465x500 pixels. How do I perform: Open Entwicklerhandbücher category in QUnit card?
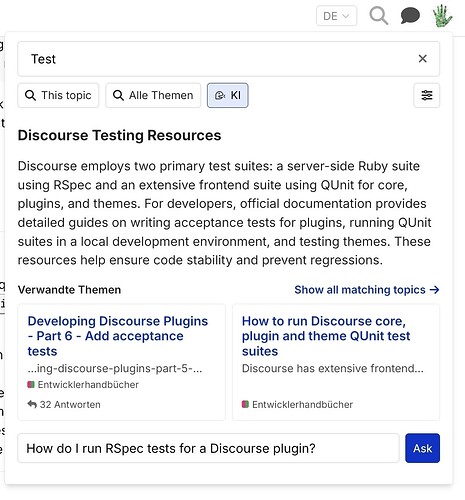297,404
